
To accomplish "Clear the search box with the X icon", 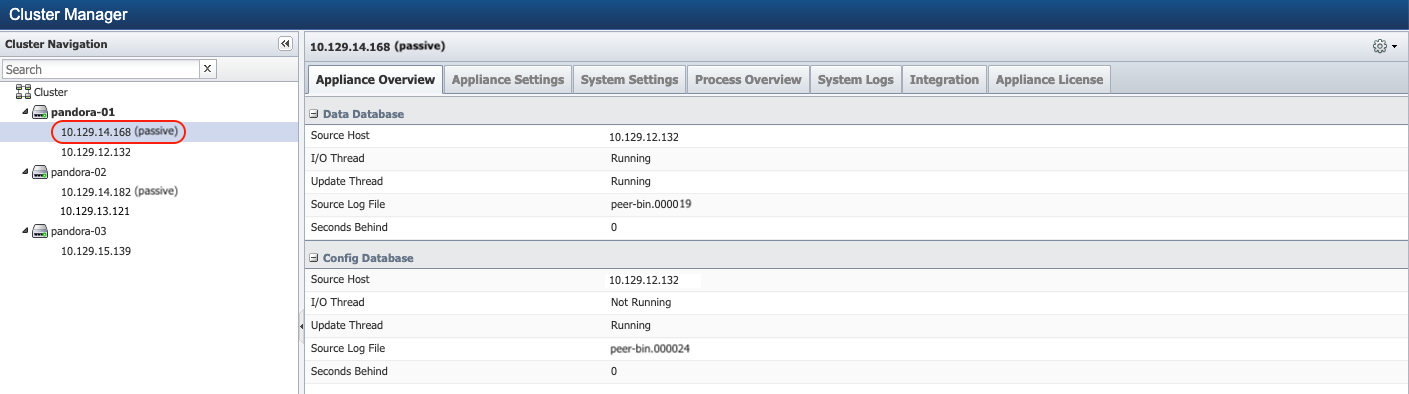I will click(x=208, y=69).
